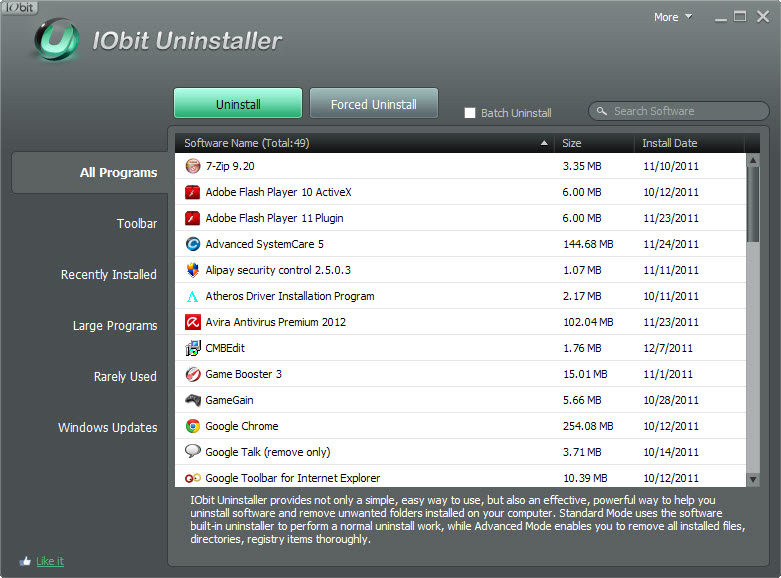Click the Adobe Flash Player 10 ActiveX icon
Viewport: 781px width, 578px height.
(x=193, y=192)
